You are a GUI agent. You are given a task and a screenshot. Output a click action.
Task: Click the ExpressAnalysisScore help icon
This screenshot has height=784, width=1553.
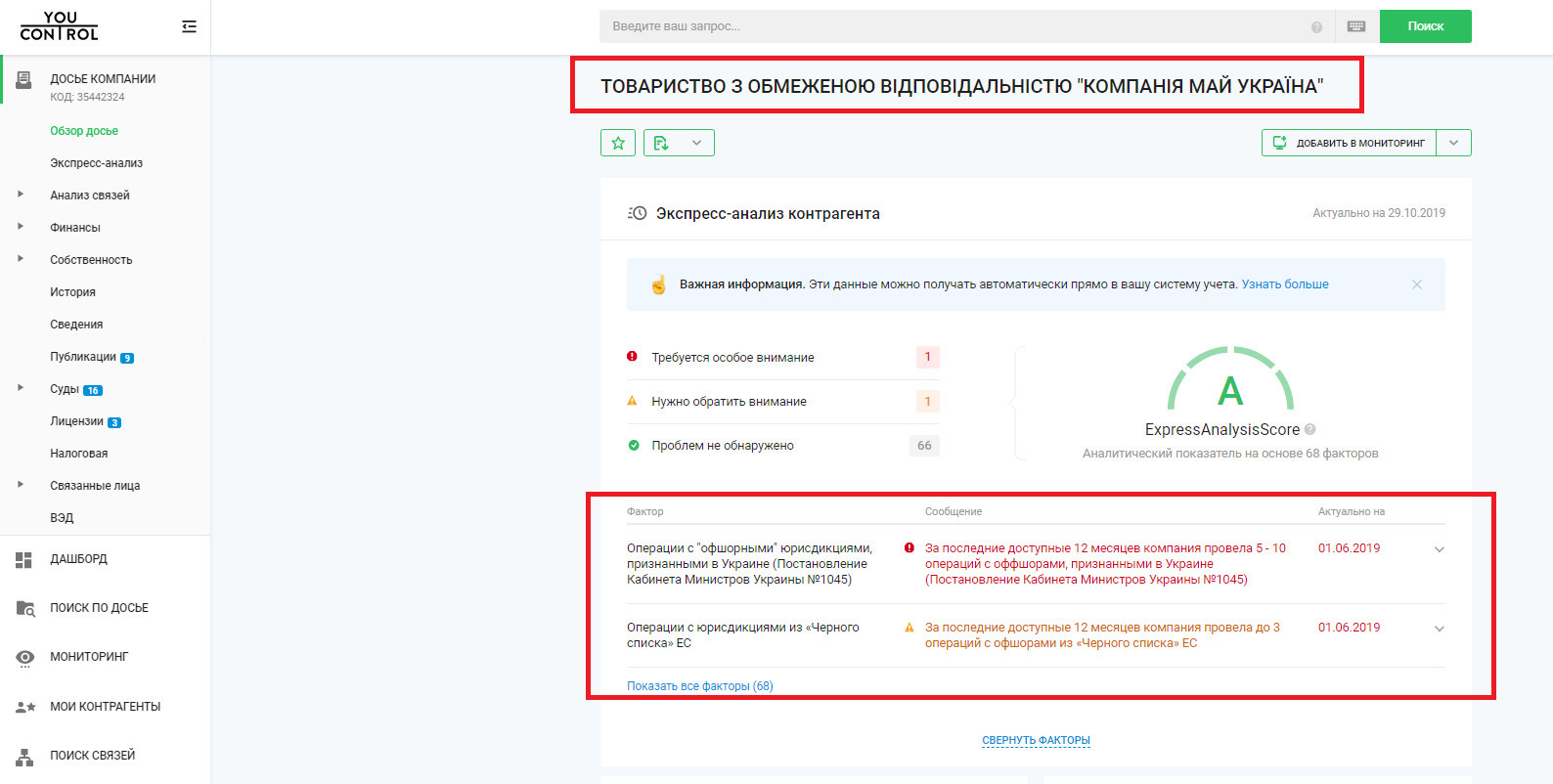point(1310,429)
